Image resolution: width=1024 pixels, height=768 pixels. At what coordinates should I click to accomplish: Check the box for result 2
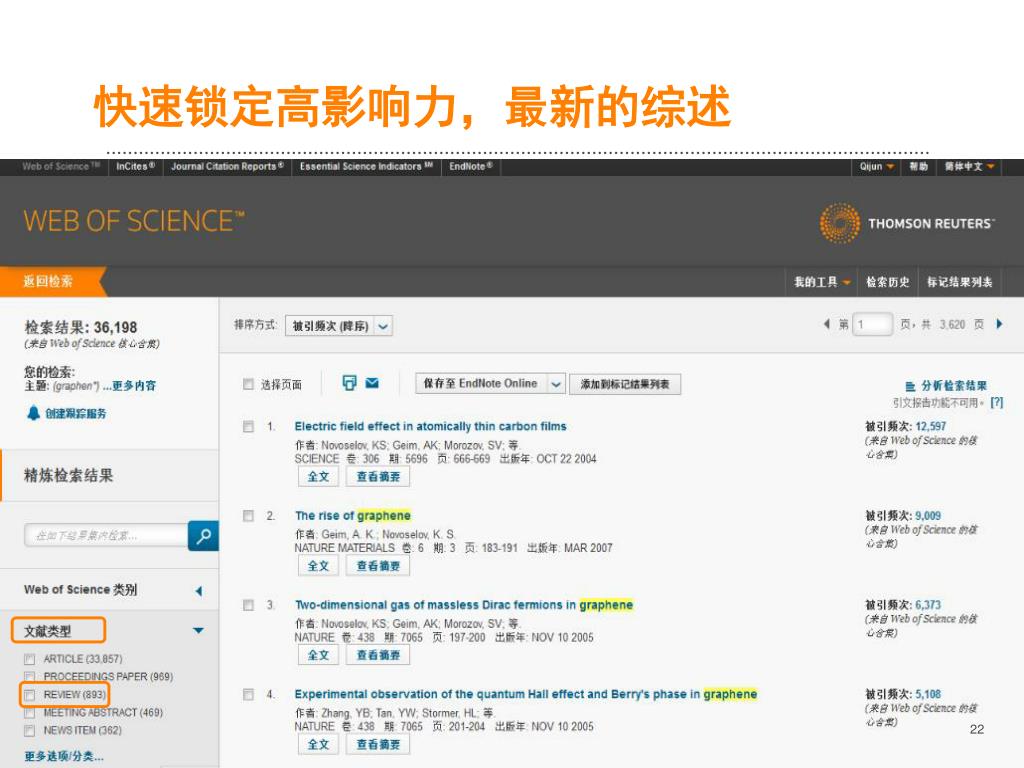point(248,516)
